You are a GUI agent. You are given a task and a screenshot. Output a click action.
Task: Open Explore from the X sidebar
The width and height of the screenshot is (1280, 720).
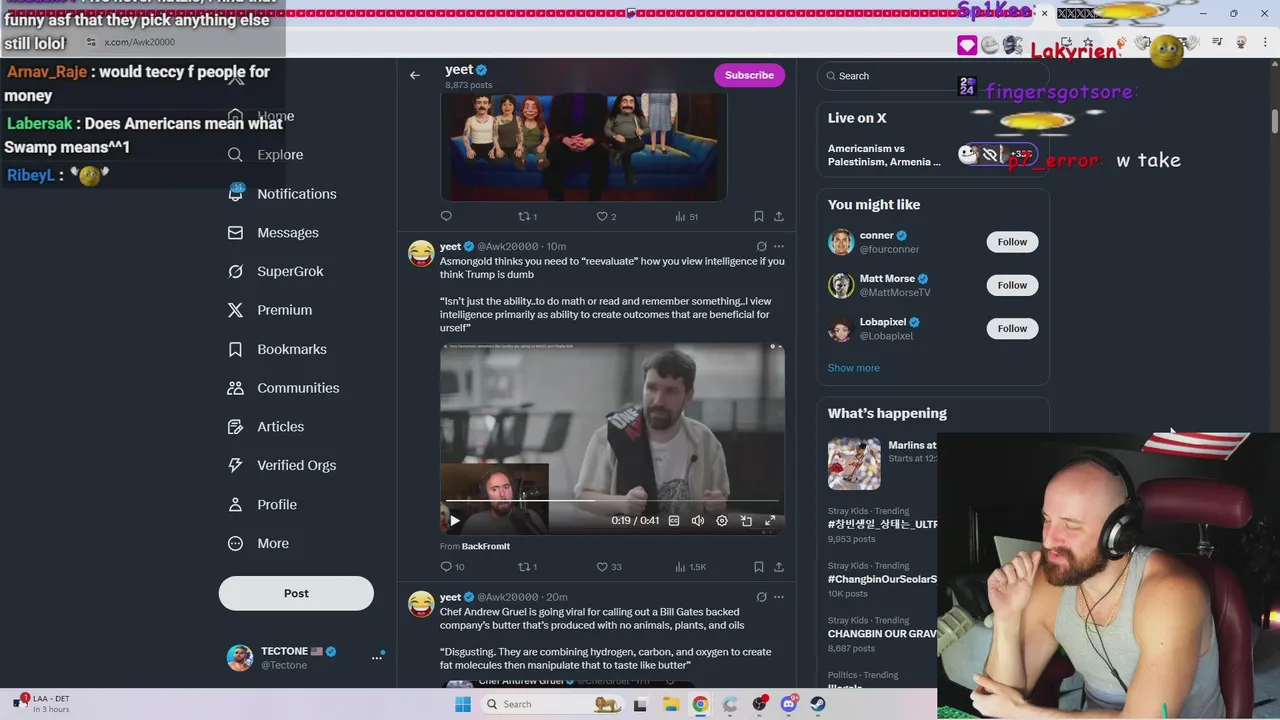coord(266,155)
